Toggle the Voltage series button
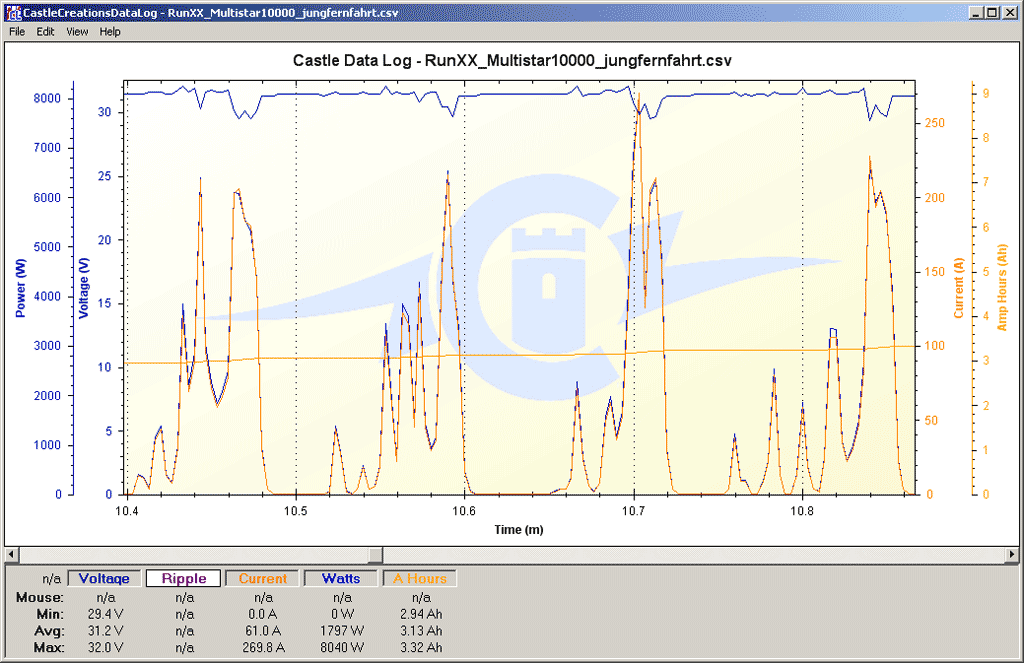 104,578
